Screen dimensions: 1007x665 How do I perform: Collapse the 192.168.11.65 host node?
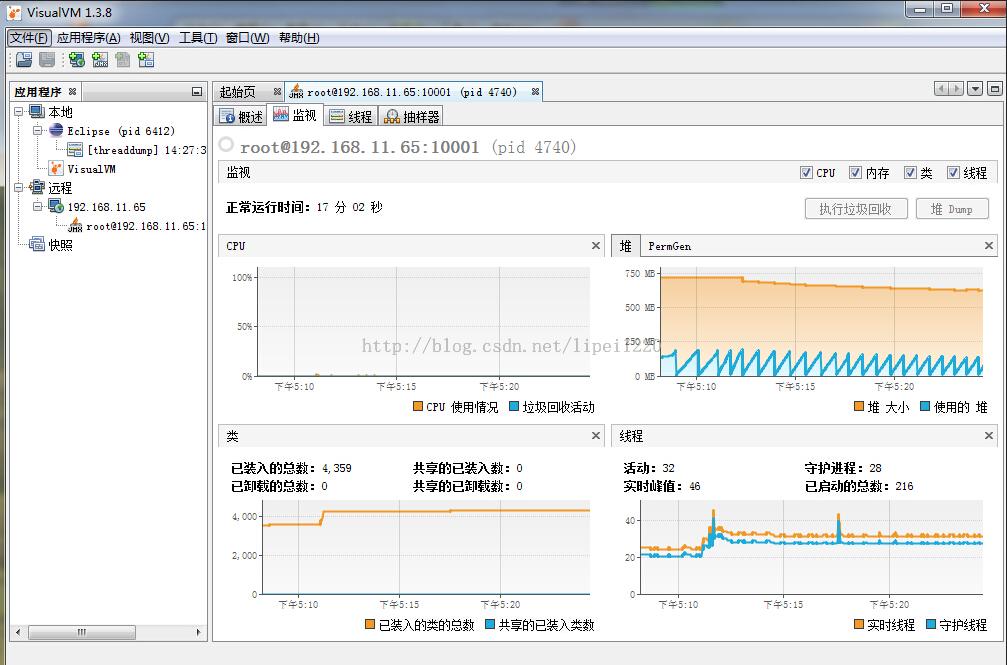(38, 206)
